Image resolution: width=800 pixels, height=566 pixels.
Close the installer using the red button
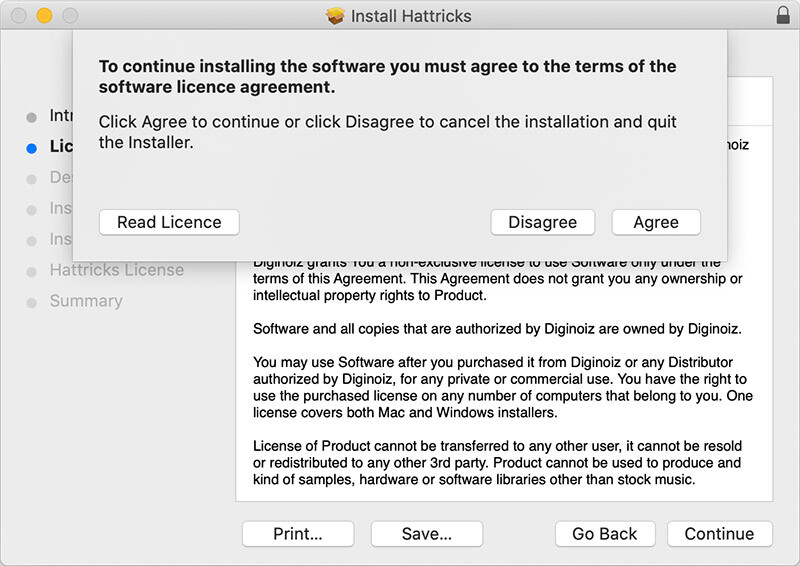coord(19,16)
